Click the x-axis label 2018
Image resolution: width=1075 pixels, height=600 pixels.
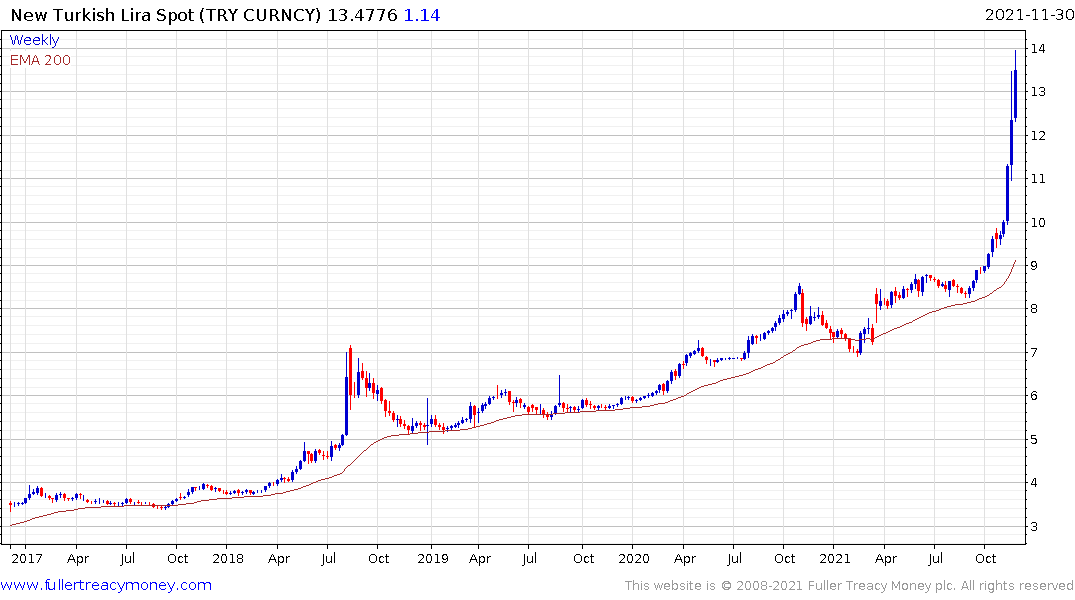(x=228, y=558)
